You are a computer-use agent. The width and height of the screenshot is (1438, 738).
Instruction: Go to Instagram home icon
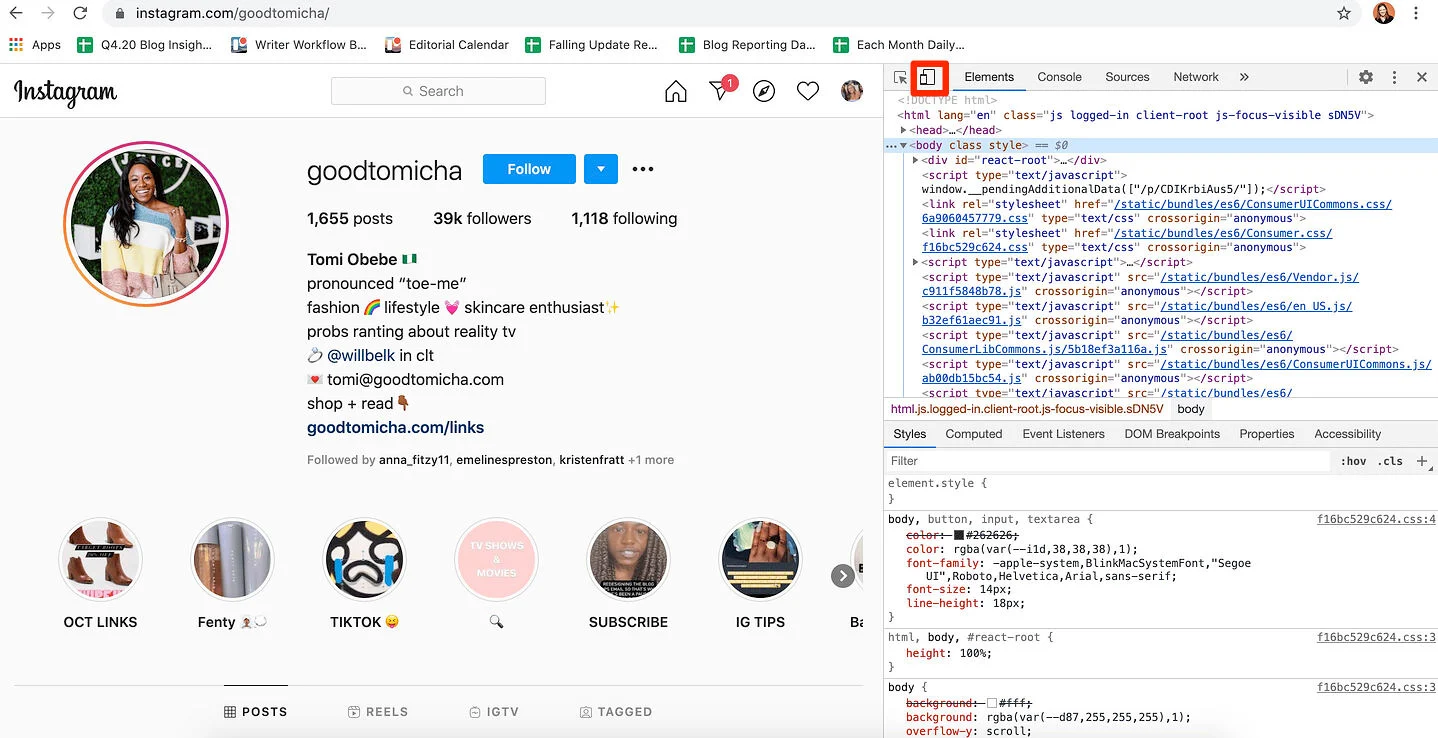(x=676, y=91)
